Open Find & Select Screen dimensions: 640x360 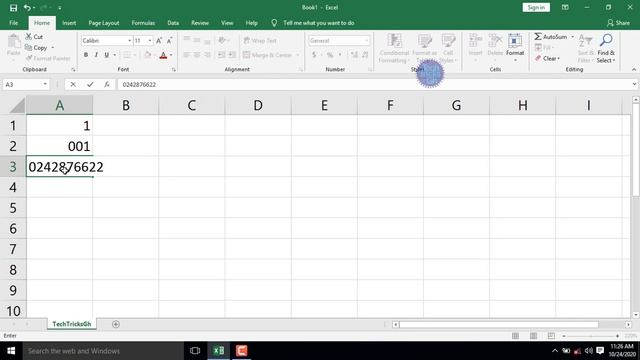tap(606, 48)
